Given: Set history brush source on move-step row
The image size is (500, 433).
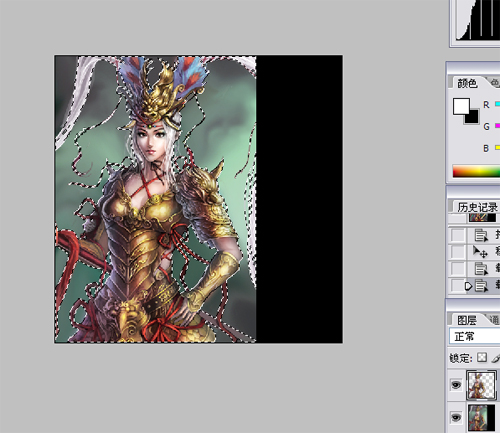Looking at the screenshot, I should point(457,251).
